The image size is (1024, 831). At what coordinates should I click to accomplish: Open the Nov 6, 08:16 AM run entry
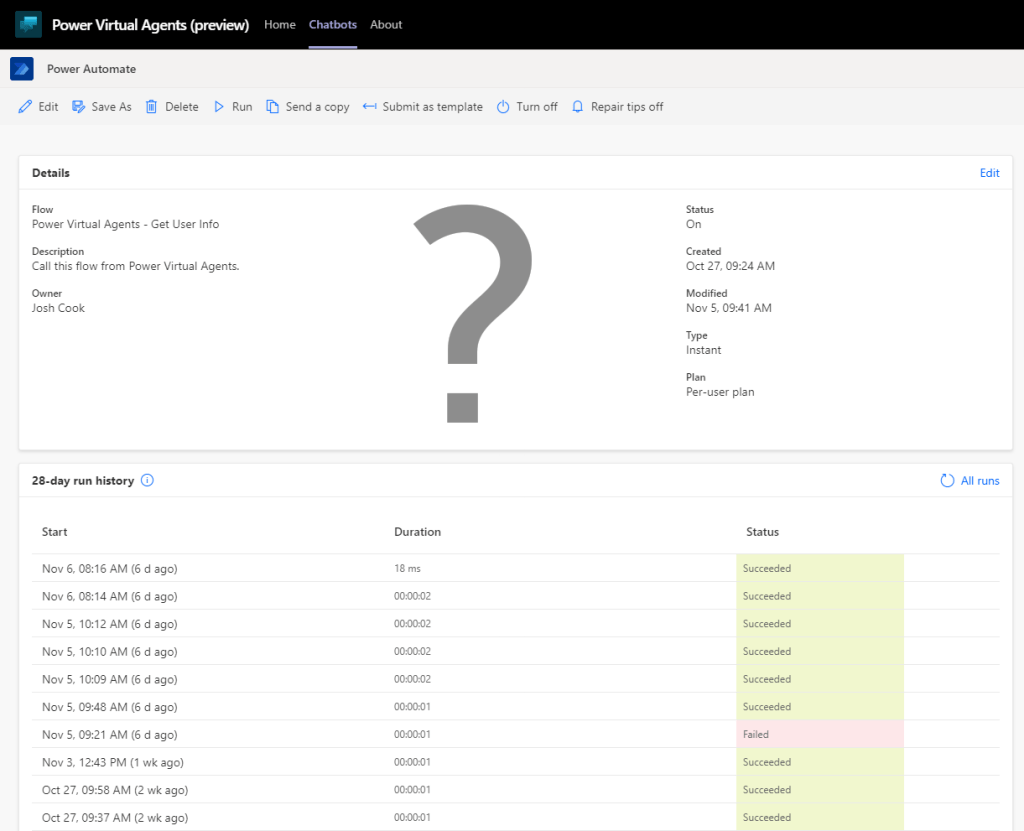(108, 568)
